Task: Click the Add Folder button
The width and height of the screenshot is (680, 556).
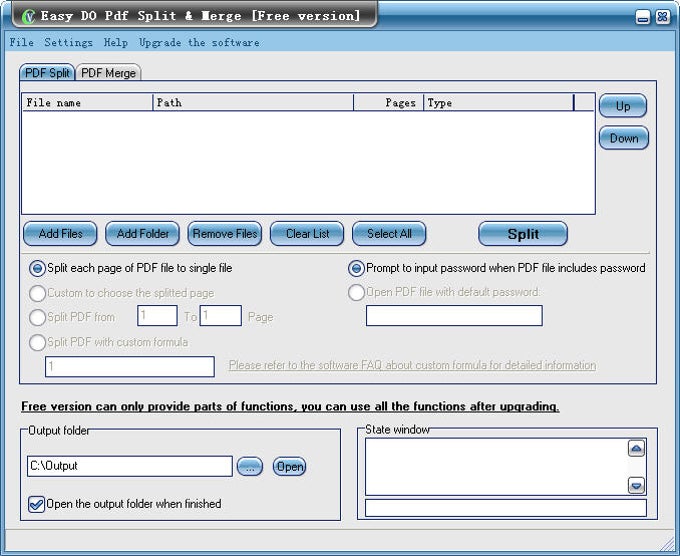Action: (x=143, y=234)
